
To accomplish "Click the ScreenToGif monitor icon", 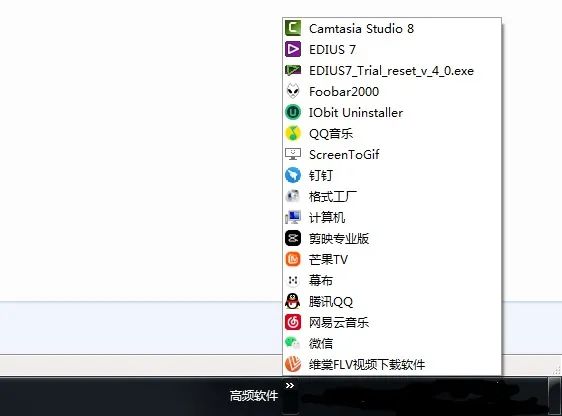I will click(293, 154).
